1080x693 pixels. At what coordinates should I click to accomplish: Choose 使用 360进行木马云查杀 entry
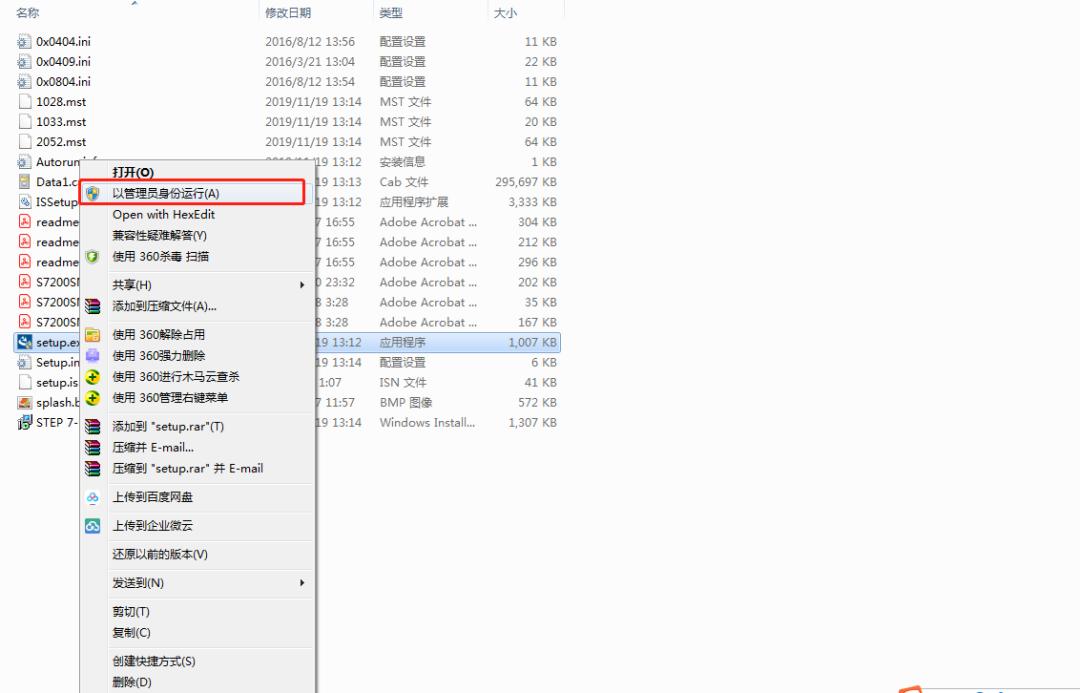pyautogui.click(x=176, y=377)
